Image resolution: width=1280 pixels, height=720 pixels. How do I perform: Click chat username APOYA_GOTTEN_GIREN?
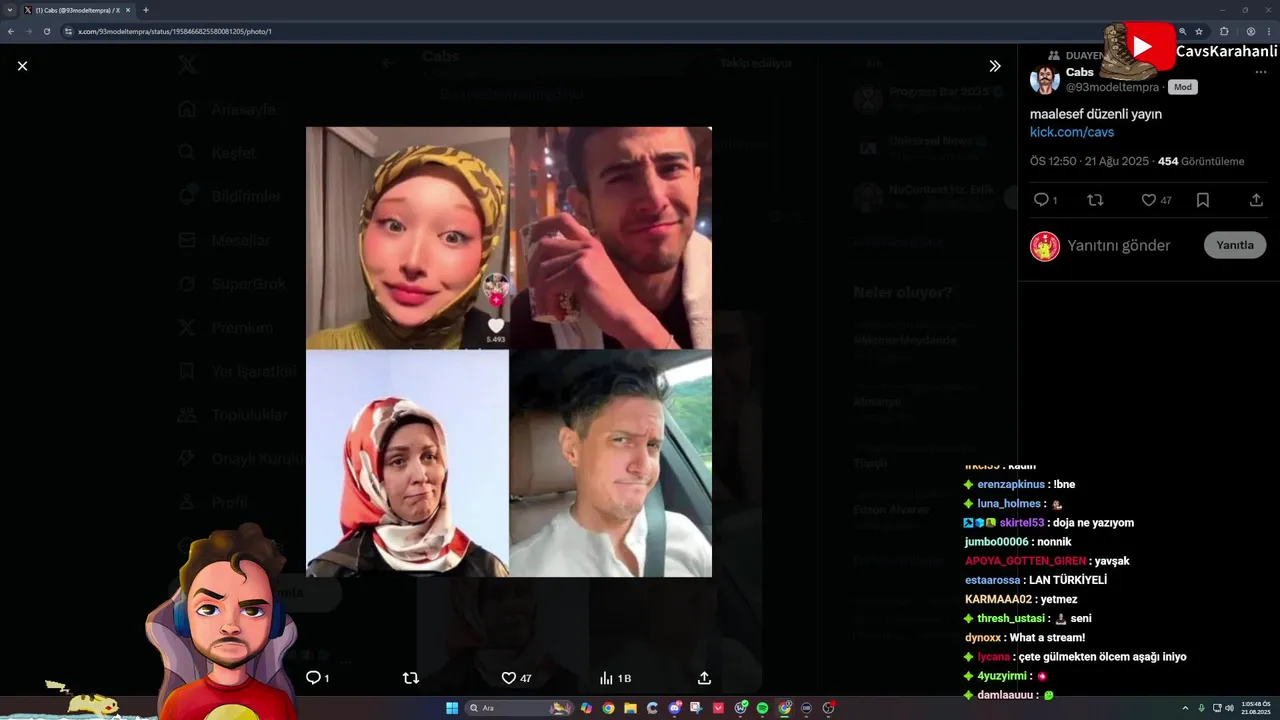pyautogui.click(x=1026, y=561)
